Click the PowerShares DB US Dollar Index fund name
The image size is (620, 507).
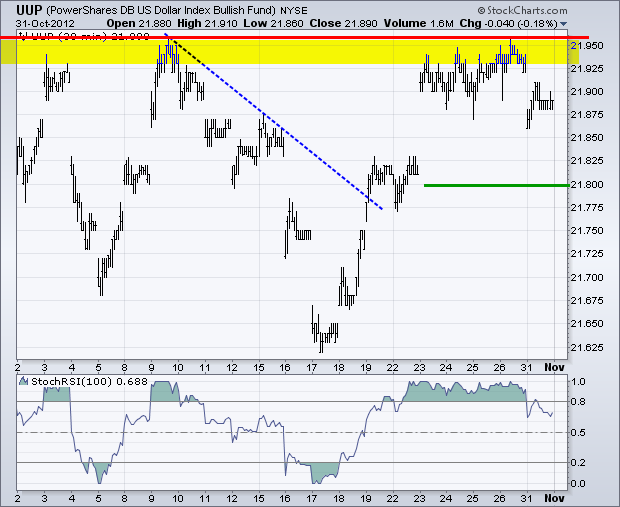click(160, 10)
